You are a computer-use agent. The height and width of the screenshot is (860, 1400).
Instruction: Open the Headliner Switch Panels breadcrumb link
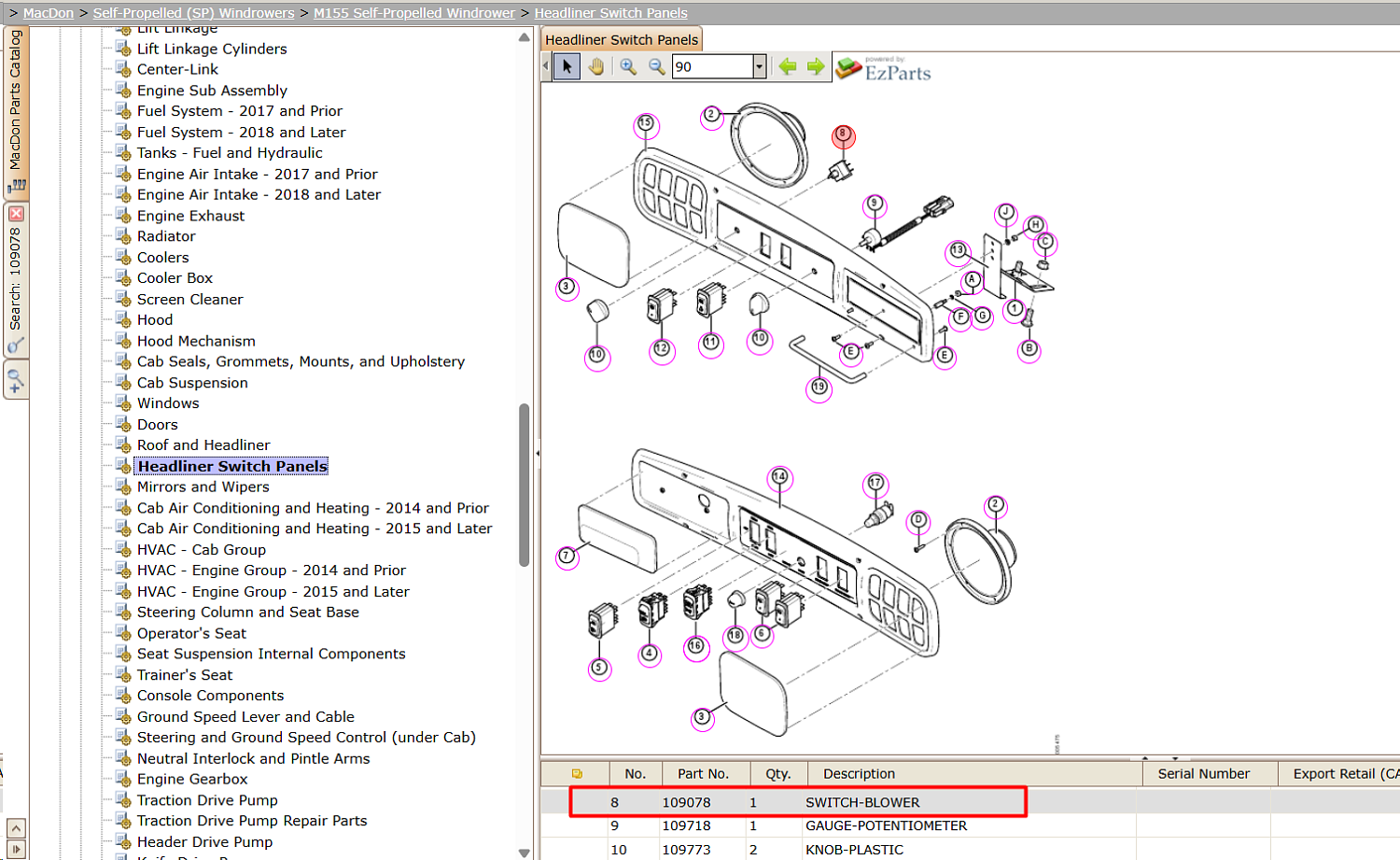point(611,13)
